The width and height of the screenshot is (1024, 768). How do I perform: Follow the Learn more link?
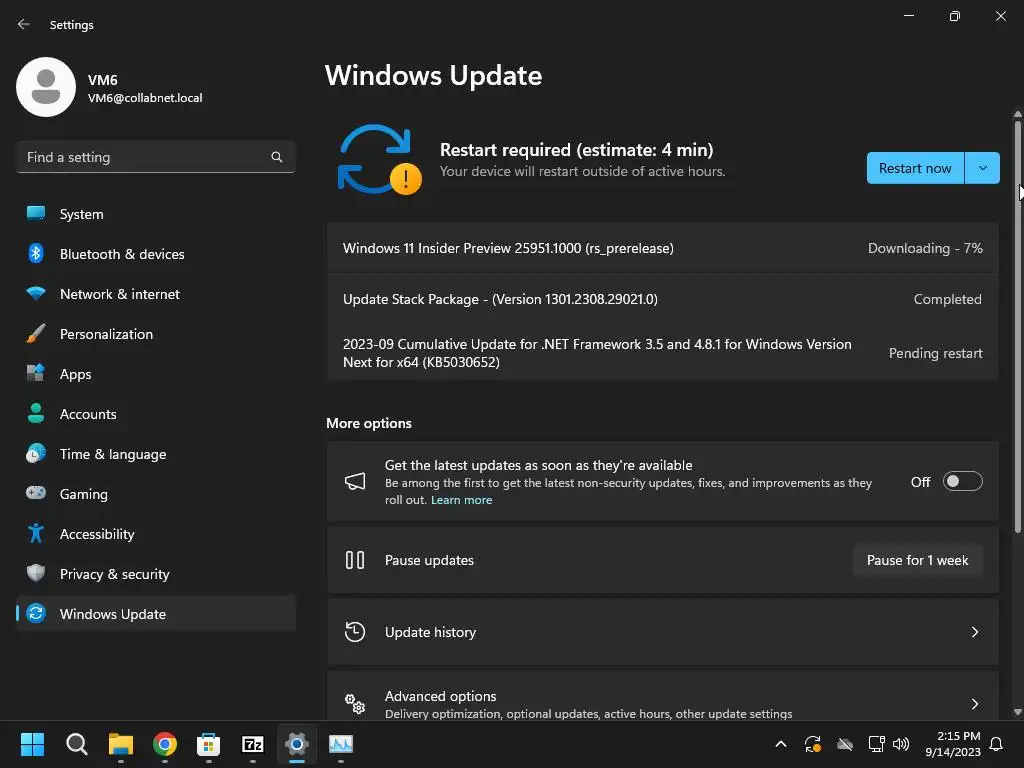pos(461,500)
